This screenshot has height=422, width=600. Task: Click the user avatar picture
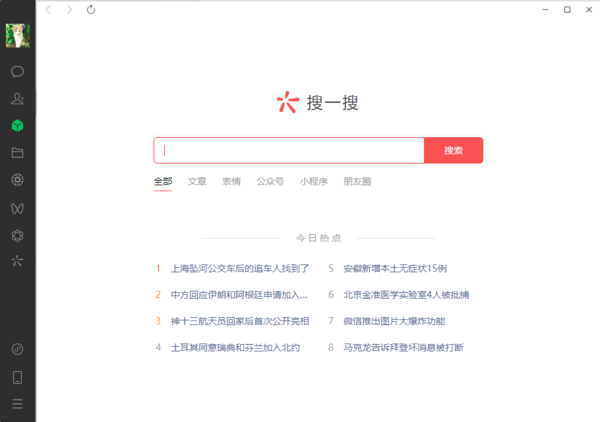tap(18, 36)
